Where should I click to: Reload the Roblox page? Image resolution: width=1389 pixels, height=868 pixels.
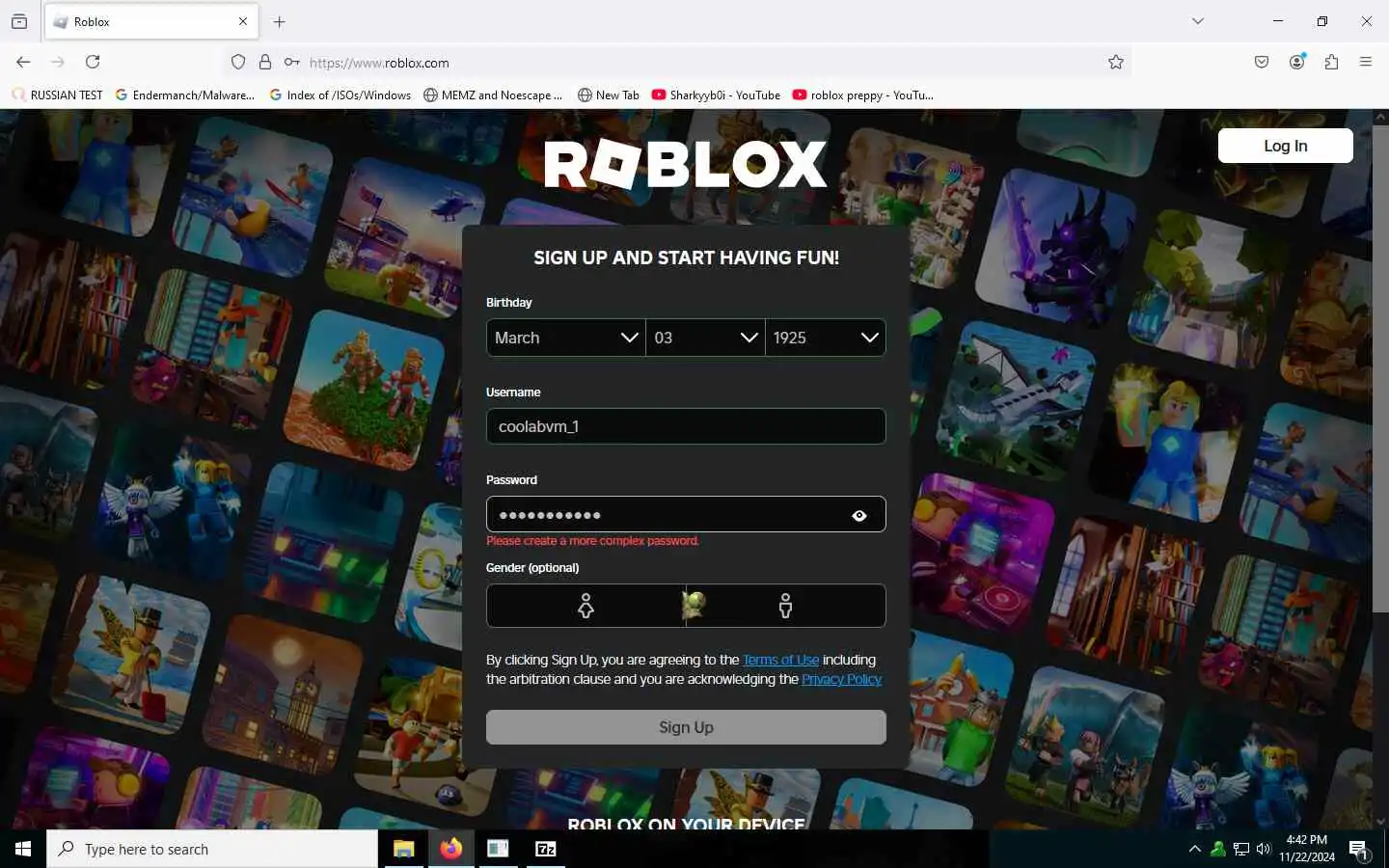(x=93, y=62)
